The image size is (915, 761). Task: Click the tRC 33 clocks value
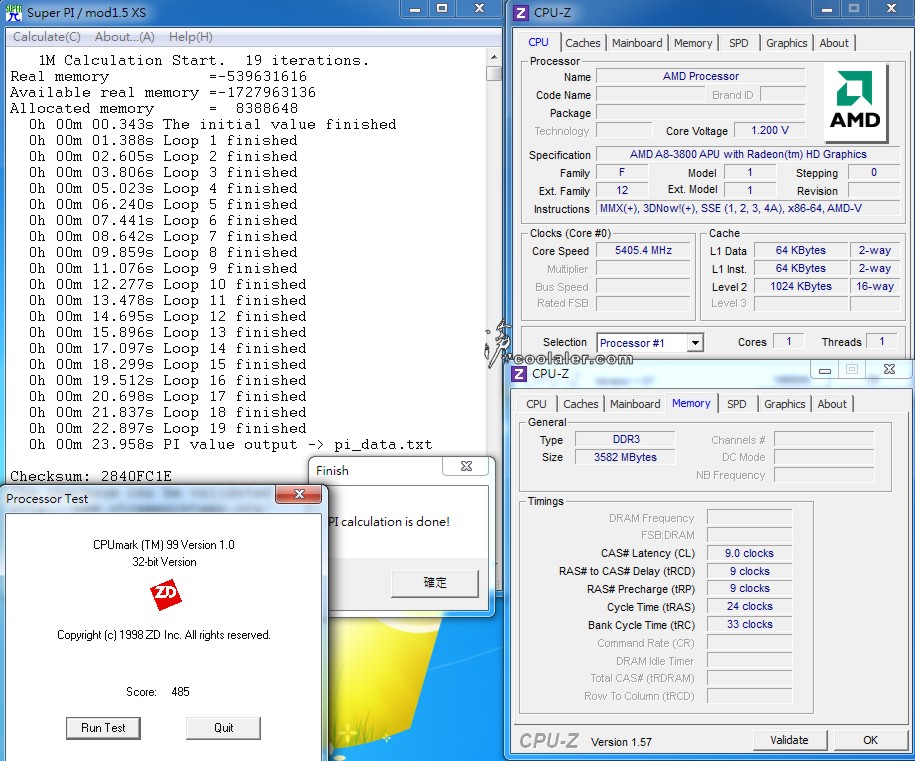pos(749,624)
